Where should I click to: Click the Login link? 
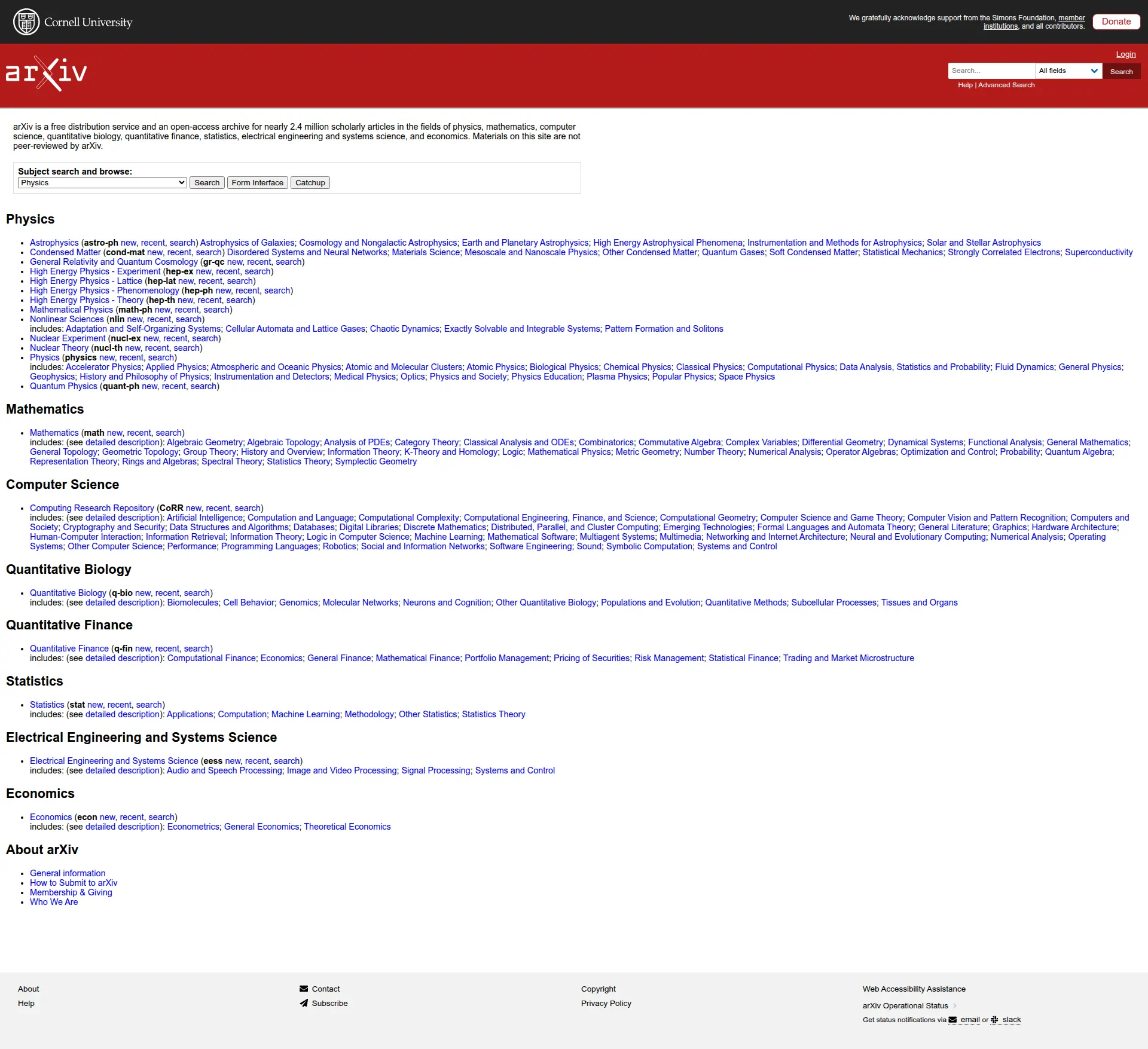point(1125,54)
